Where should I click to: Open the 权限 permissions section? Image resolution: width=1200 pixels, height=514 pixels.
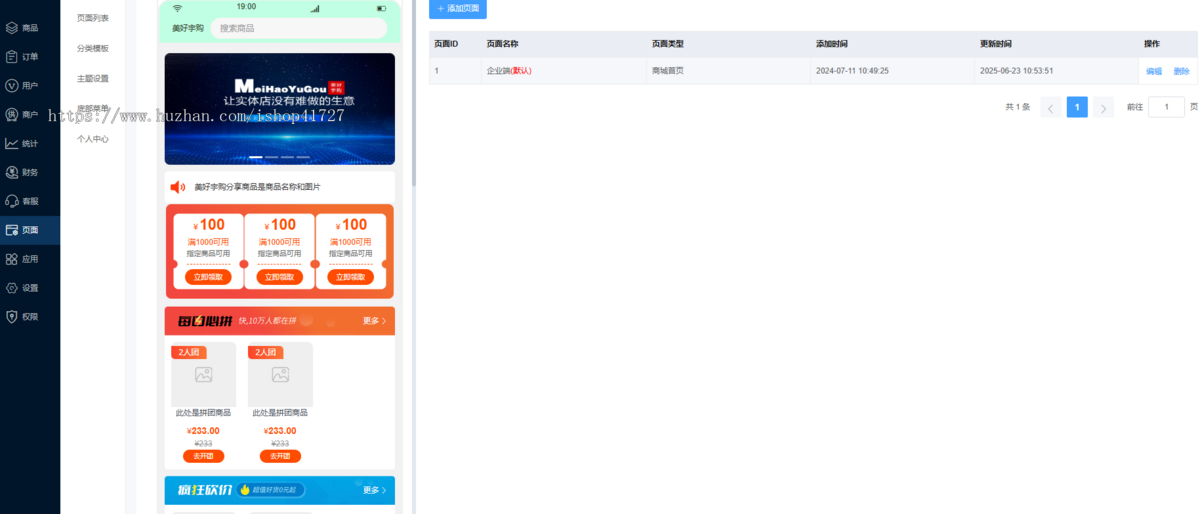[30, 317]
